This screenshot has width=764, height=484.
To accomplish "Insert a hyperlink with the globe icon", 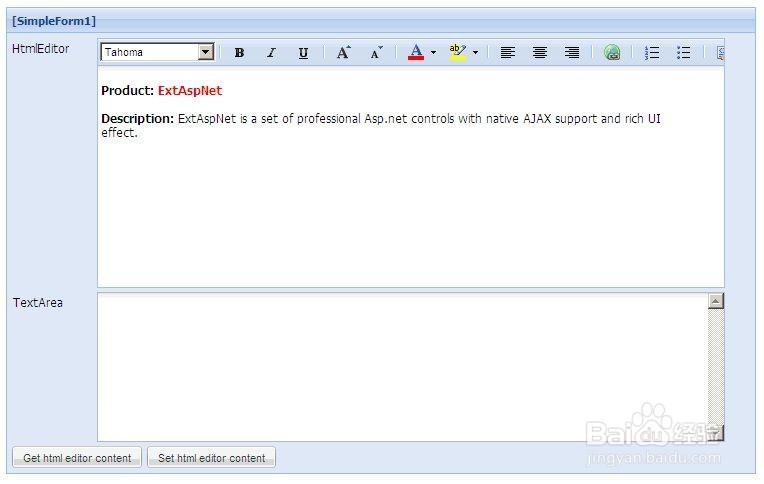I will [612, 53].
